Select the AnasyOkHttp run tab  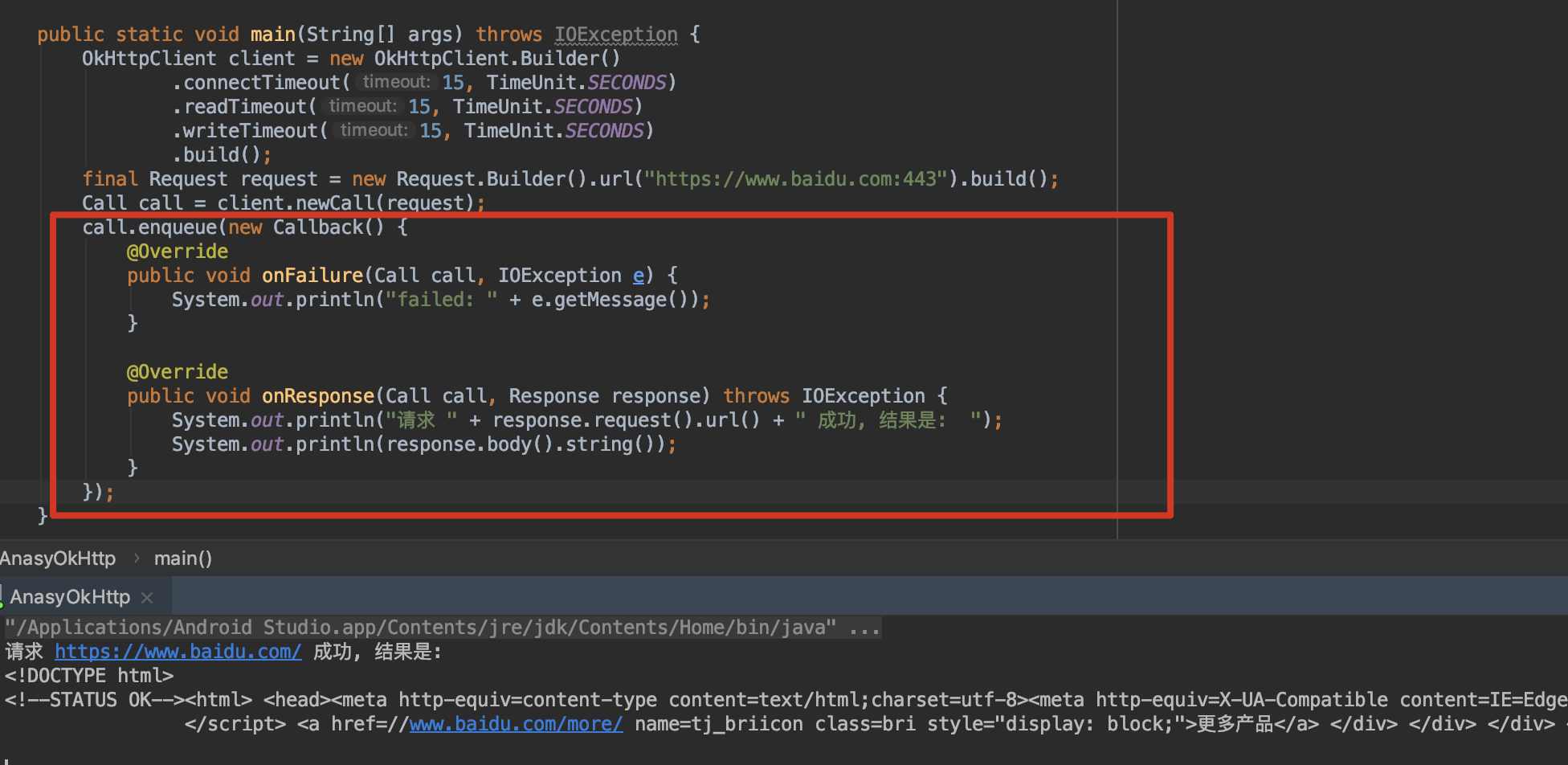pyautogui.click(x=70, y=597)
